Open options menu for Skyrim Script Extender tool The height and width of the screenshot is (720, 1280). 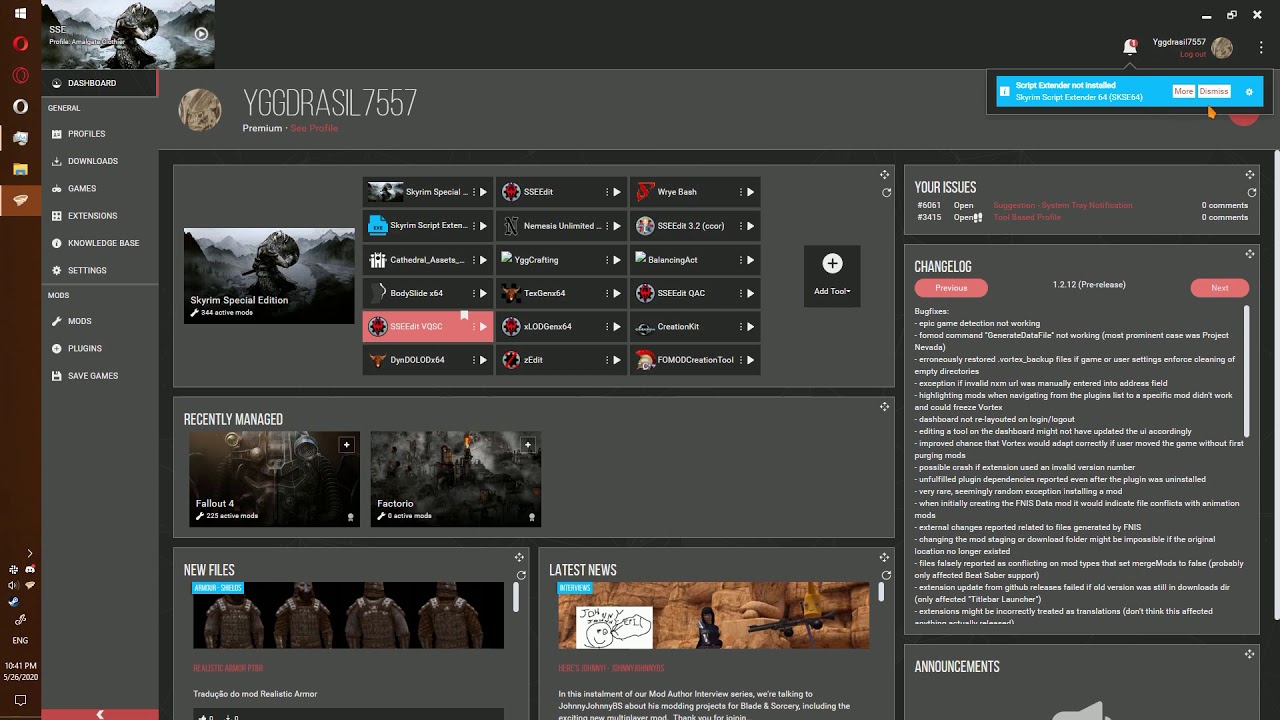pos(474,226)
